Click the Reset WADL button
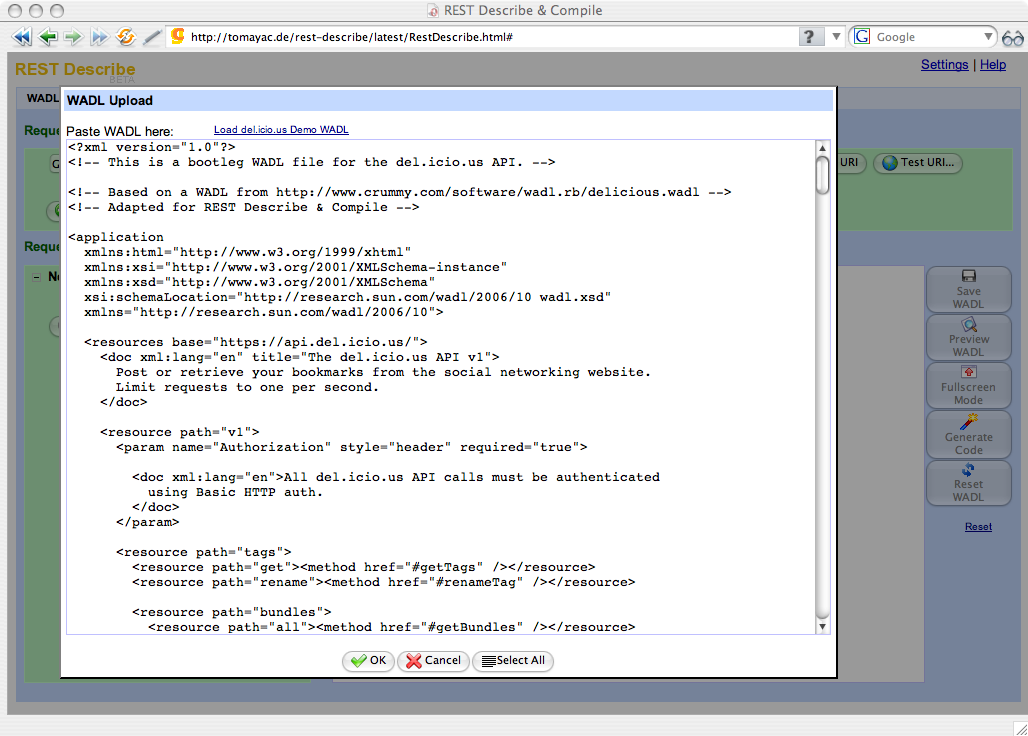The height and width of the screenshot is (736, 1028). (x=968, y=482)
